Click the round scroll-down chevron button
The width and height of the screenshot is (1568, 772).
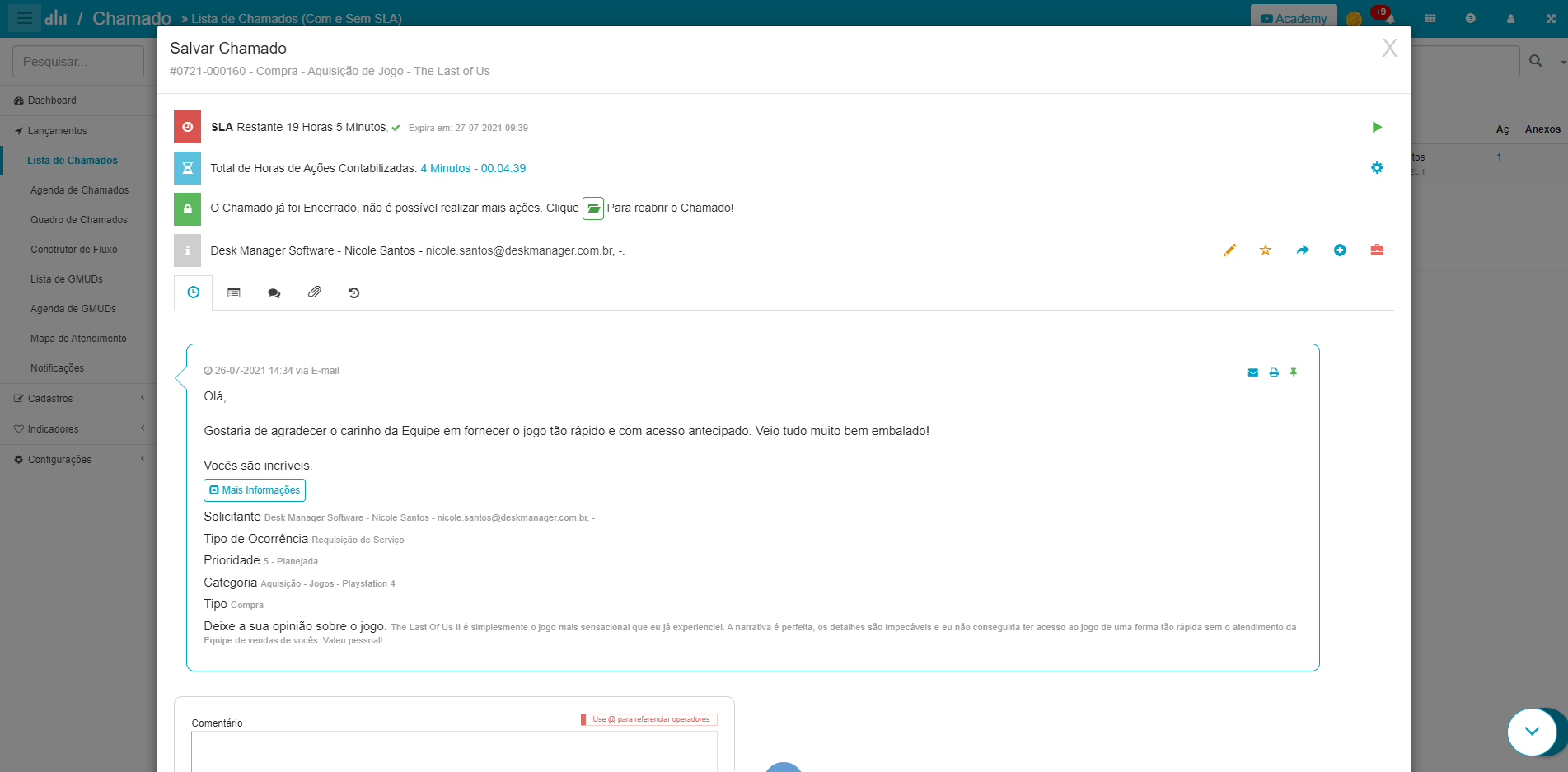[x=1532, y=732]
